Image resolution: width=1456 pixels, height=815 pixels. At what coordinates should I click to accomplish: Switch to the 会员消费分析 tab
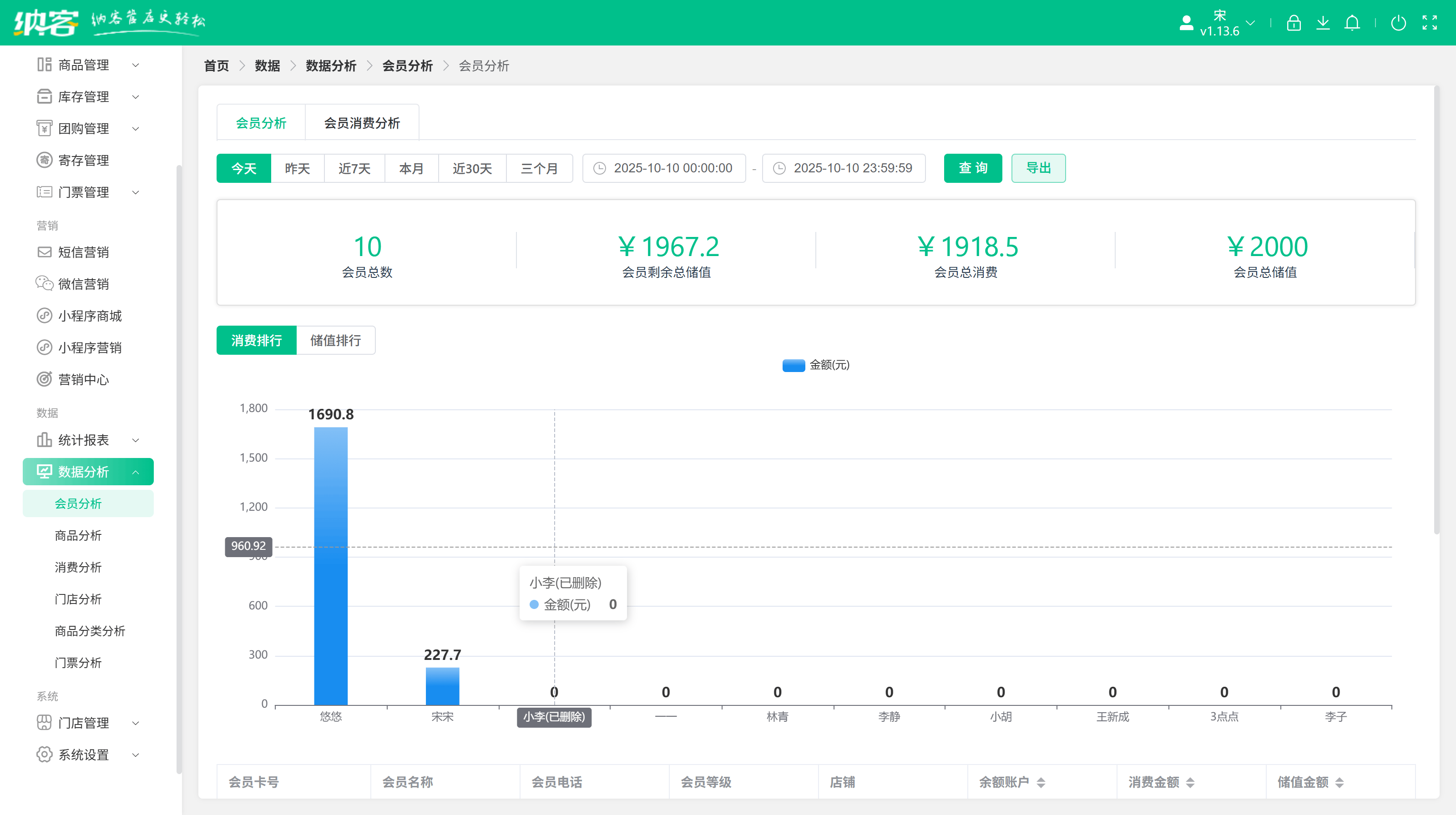coord(362,123)
